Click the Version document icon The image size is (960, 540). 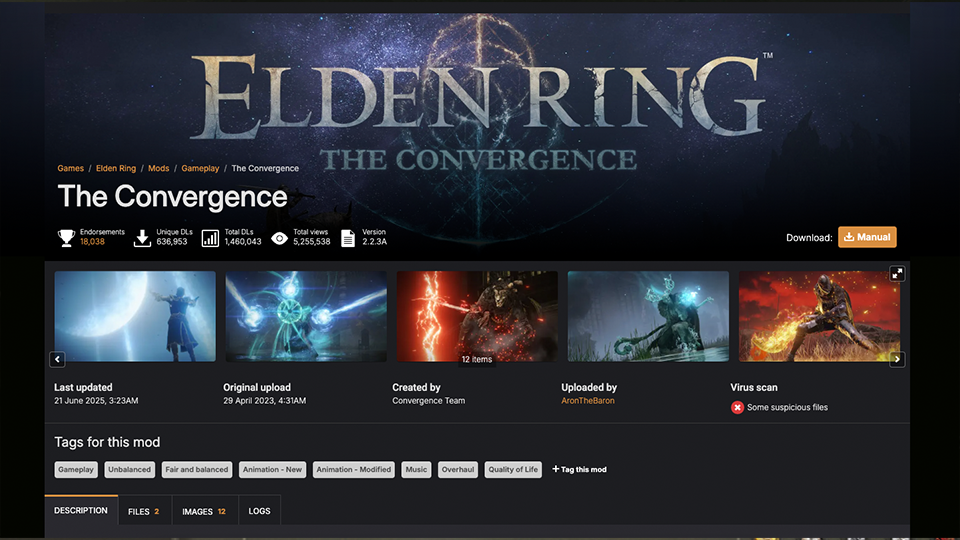pyautogui.click(x=348, y=238)
